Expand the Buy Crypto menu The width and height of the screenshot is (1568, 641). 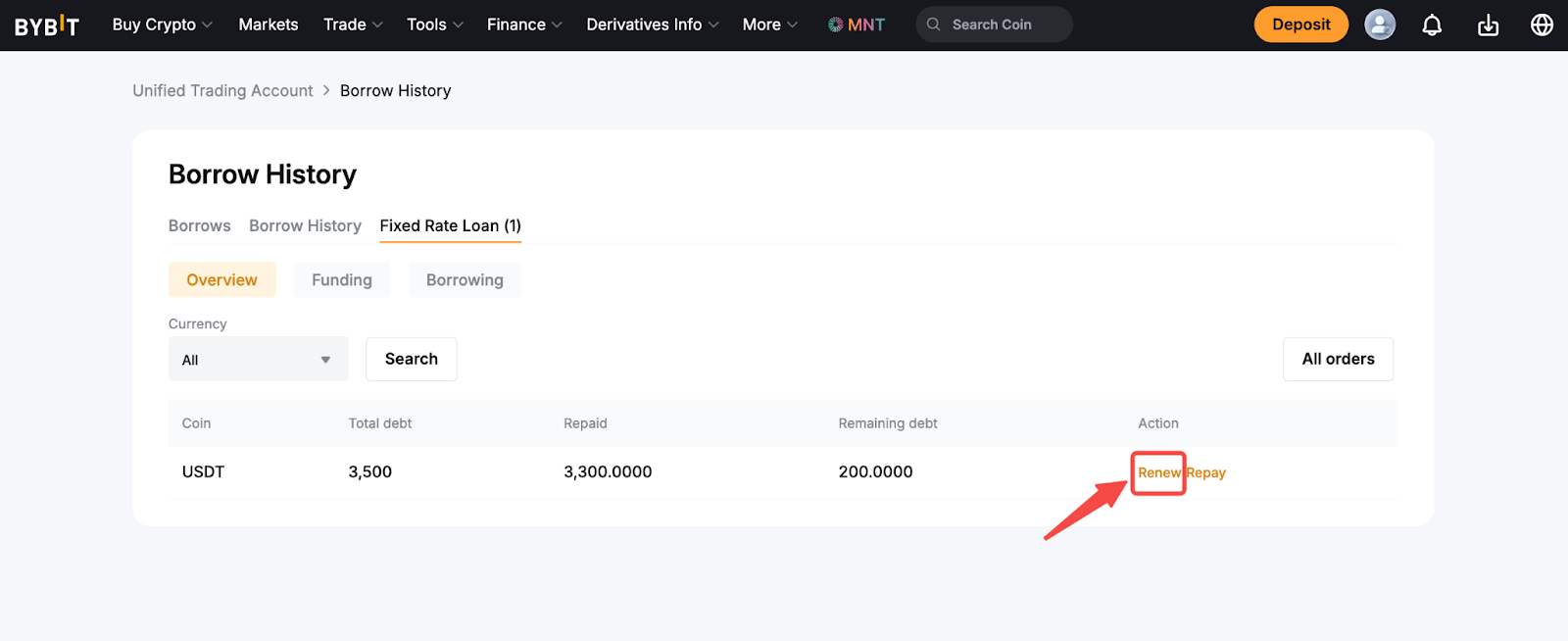tap(162, 25)
